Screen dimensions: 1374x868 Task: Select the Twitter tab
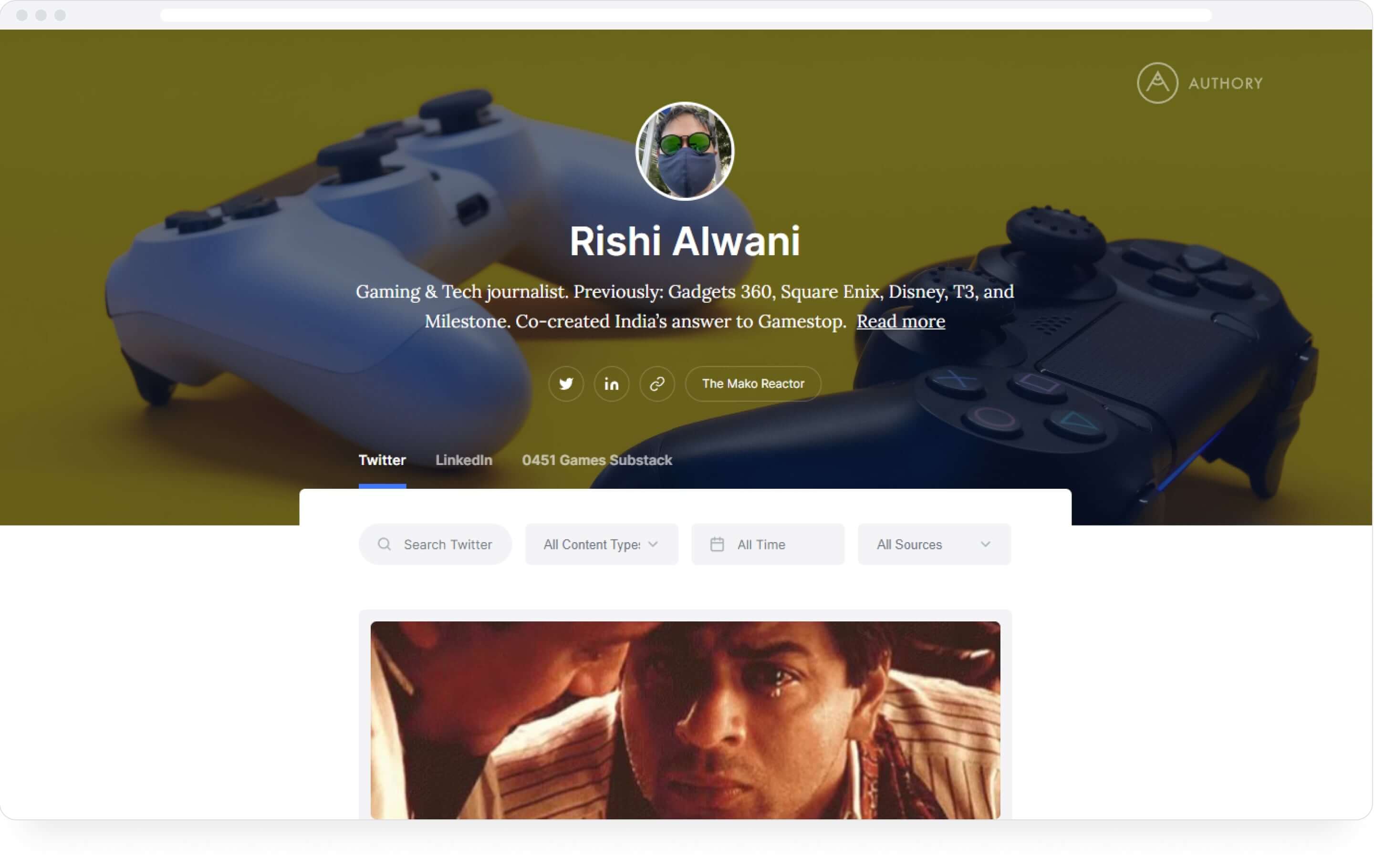tap(382, 460)
